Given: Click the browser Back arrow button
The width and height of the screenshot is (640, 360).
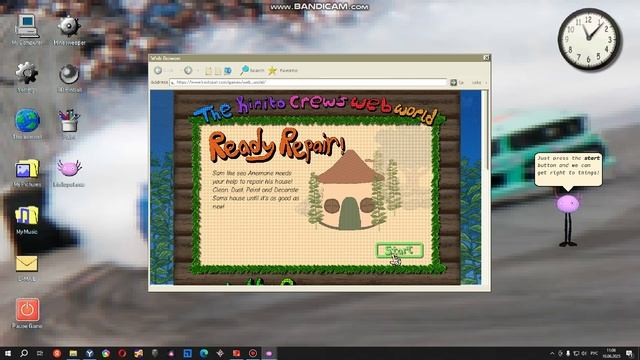Looking at the screenshot, I should (x=158, y=71).
